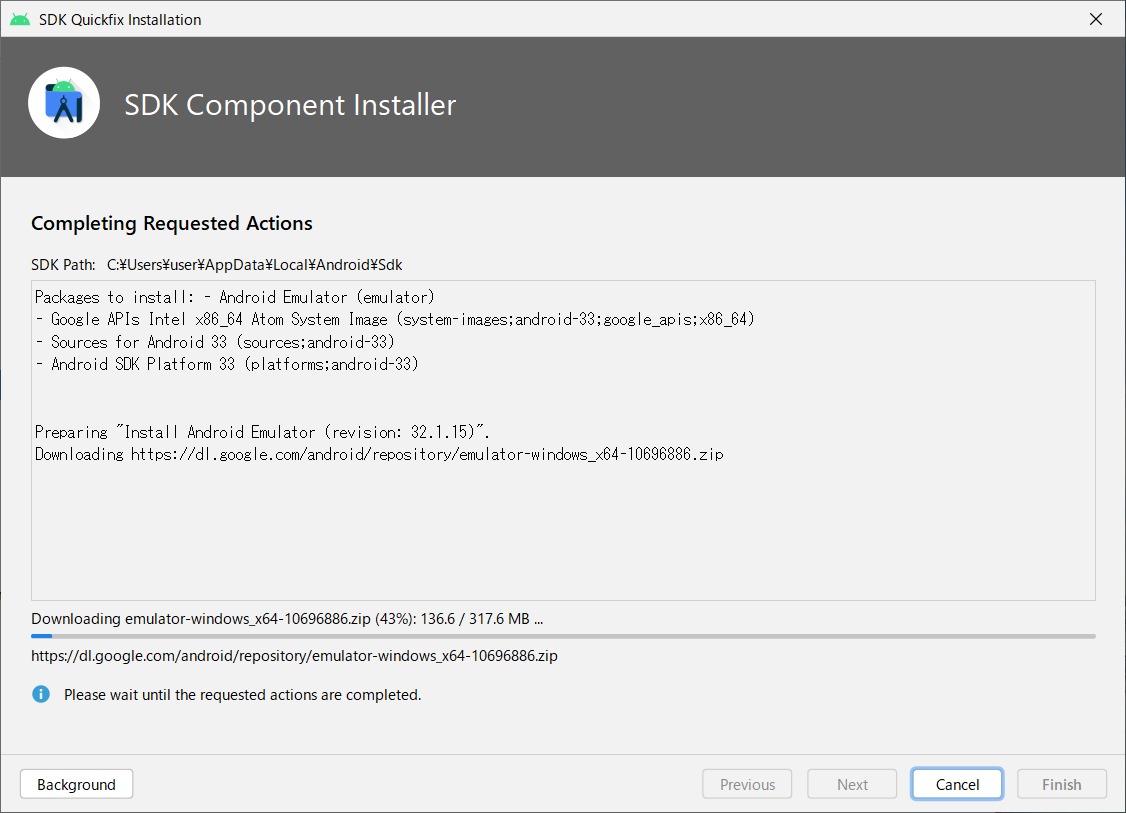Click the Cancel button

[x=956, y=783]
